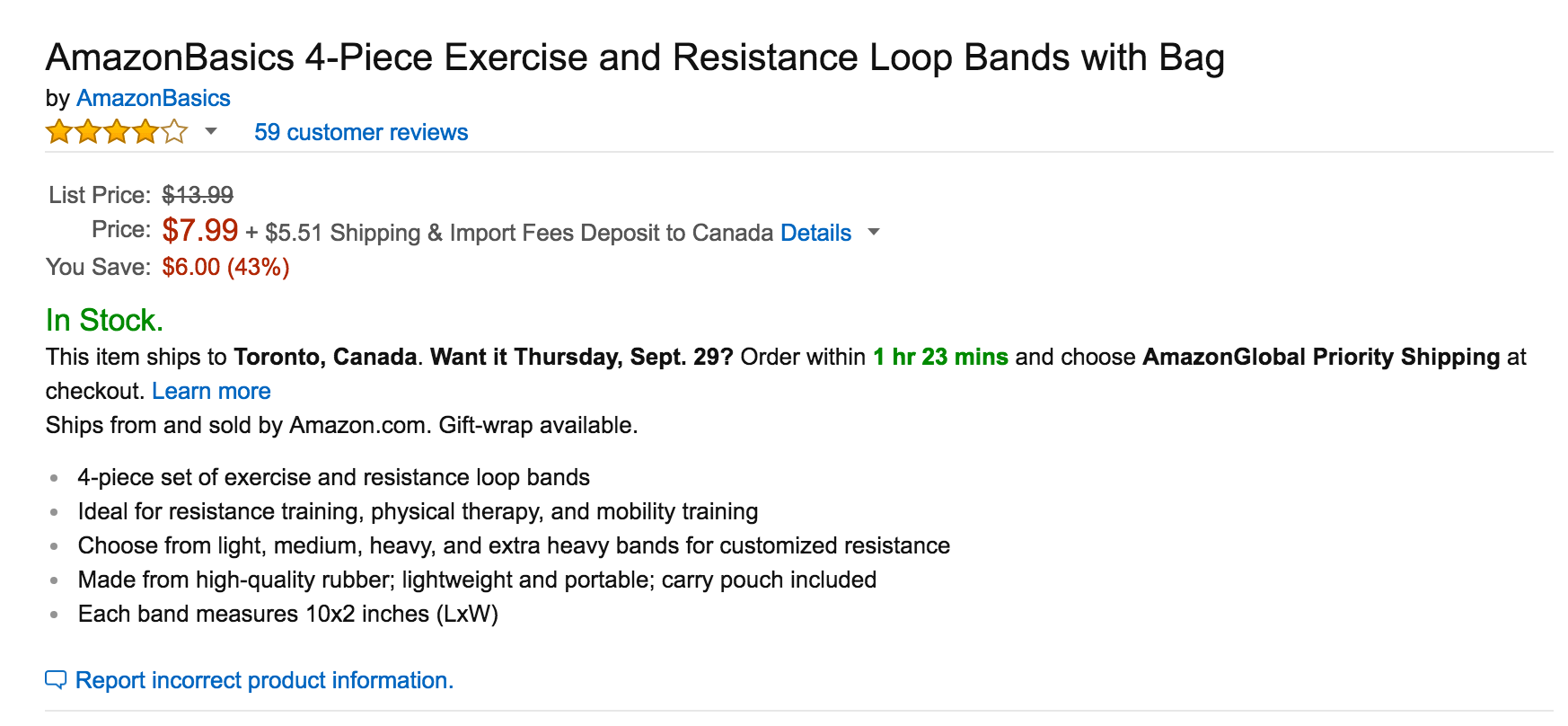The image size is (1568, 726).
Task: Click the second star of the rating
Action: 86,131
